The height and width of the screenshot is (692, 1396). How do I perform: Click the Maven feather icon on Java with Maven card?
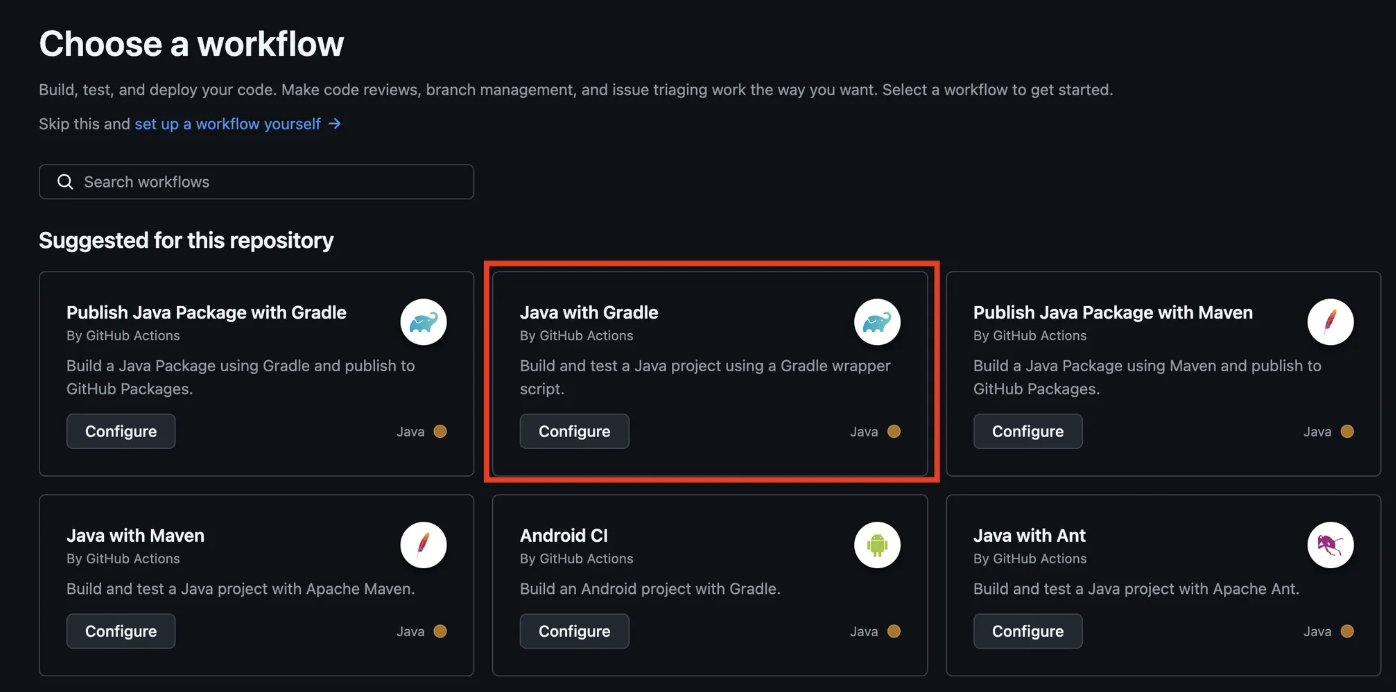pos(424,545)
